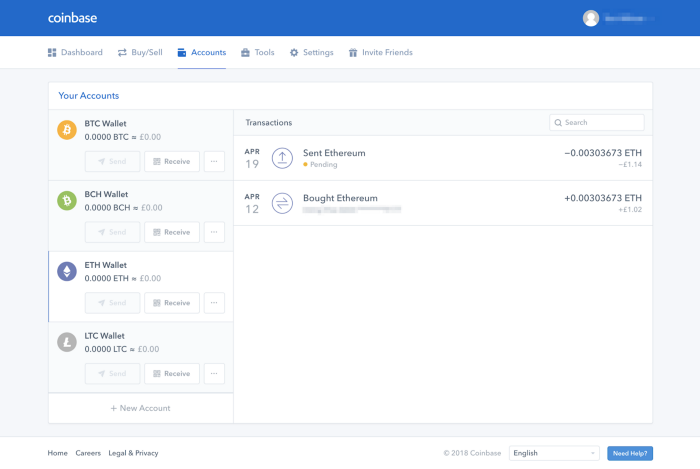Click the Litecoin icon in LTC Wallet
Screen dimensions: 700x469
67,342
